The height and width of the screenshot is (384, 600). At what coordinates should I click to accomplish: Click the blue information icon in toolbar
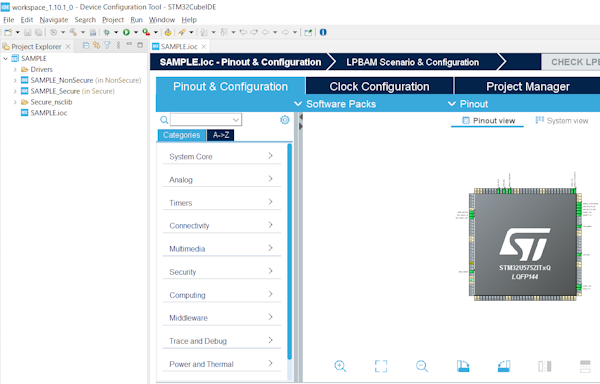[x=323, y=32]
